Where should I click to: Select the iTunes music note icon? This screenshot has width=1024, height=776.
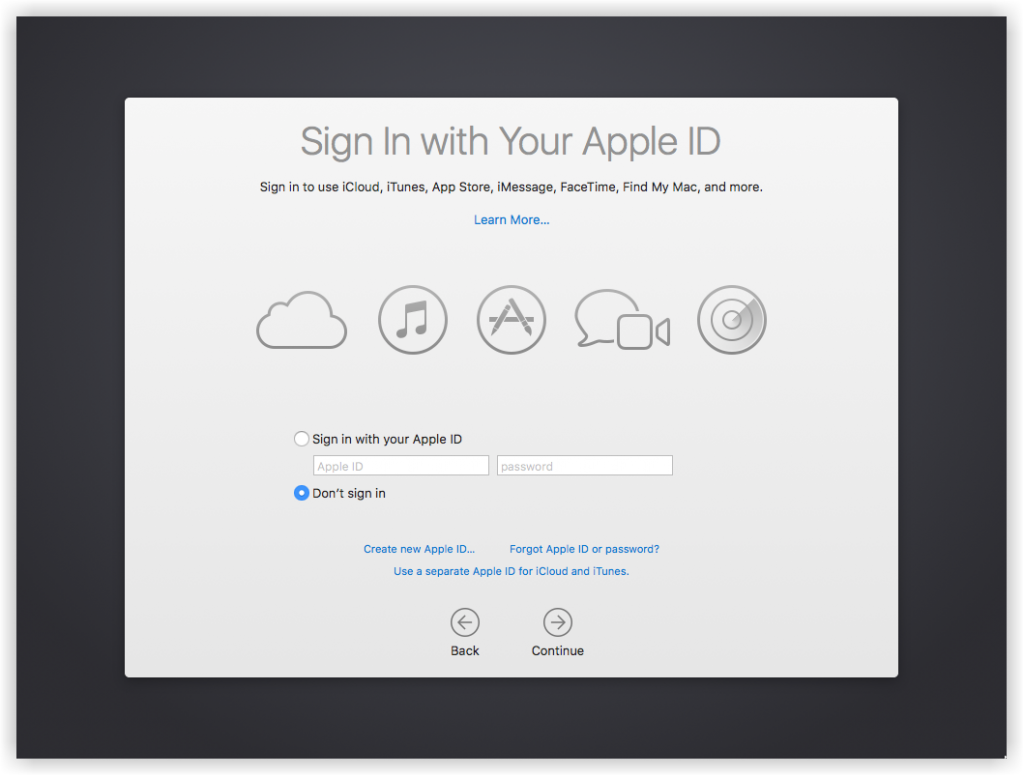(x=412, y=319)
